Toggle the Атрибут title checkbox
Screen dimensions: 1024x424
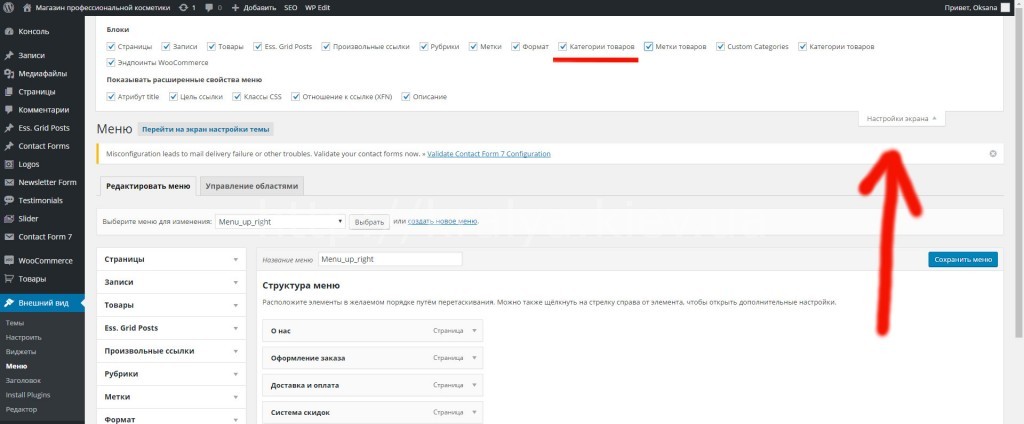tap(110, 97)
